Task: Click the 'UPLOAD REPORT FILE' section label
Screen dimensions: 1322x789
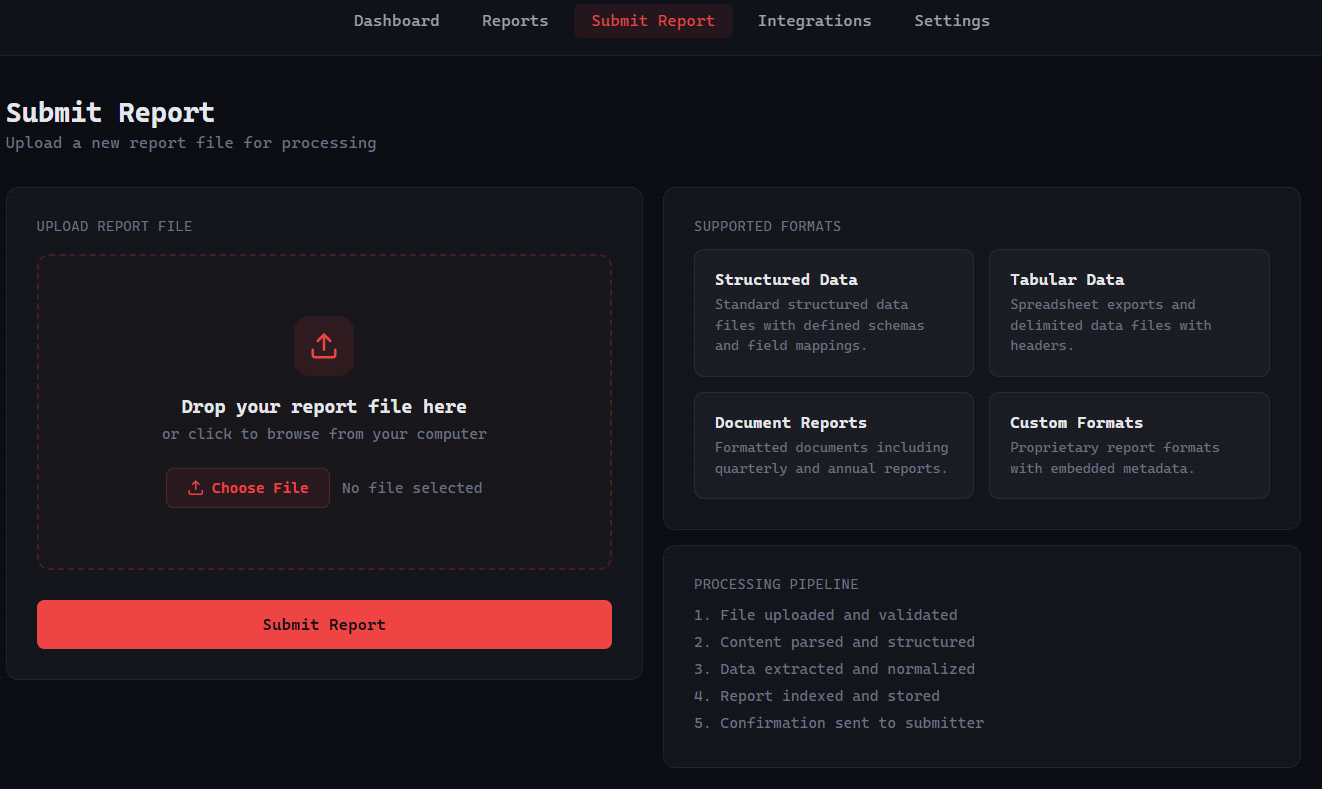Action: coord(114,226)
